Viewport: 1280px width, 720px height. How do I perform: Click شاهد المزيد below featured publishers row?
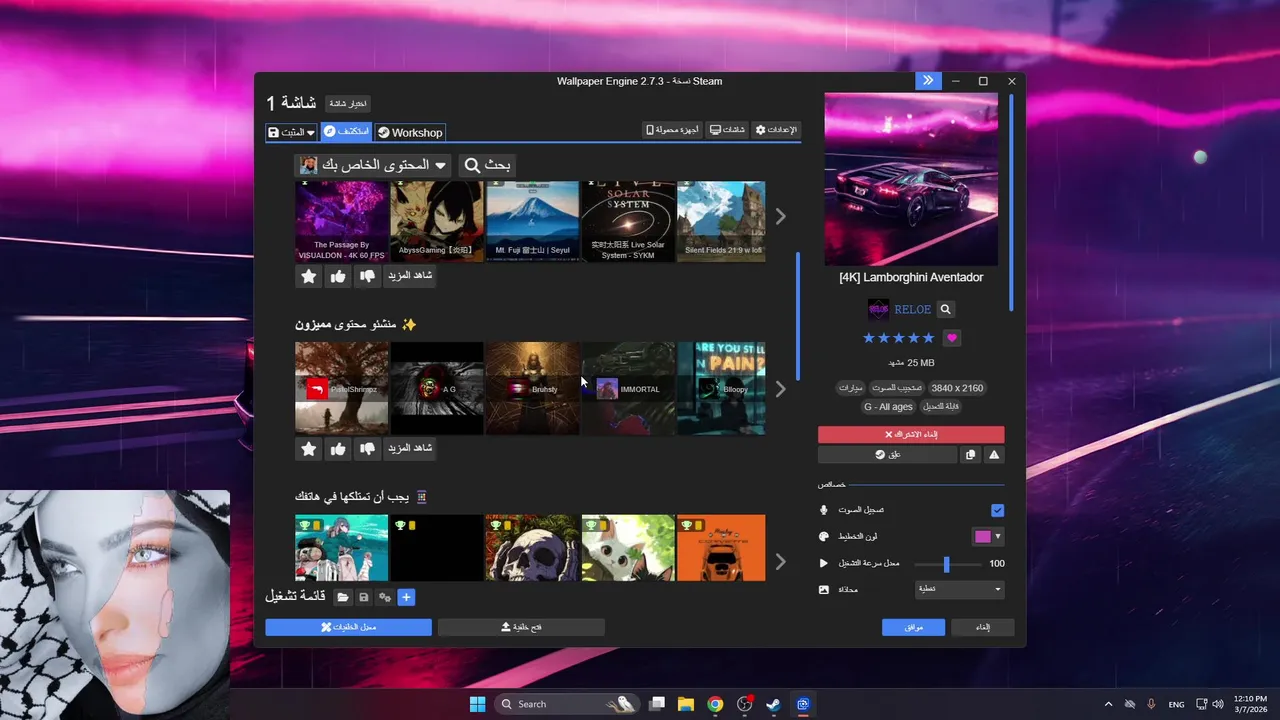[x=410, y=449]
